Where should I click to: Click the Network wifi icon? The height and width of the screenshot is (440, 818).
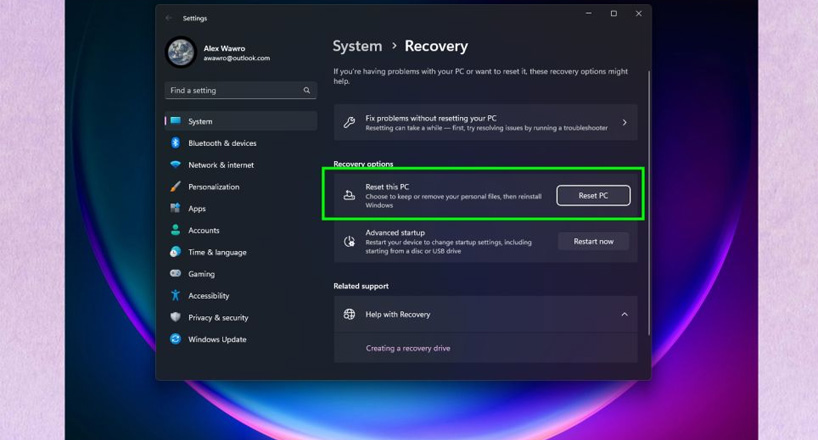176,165
